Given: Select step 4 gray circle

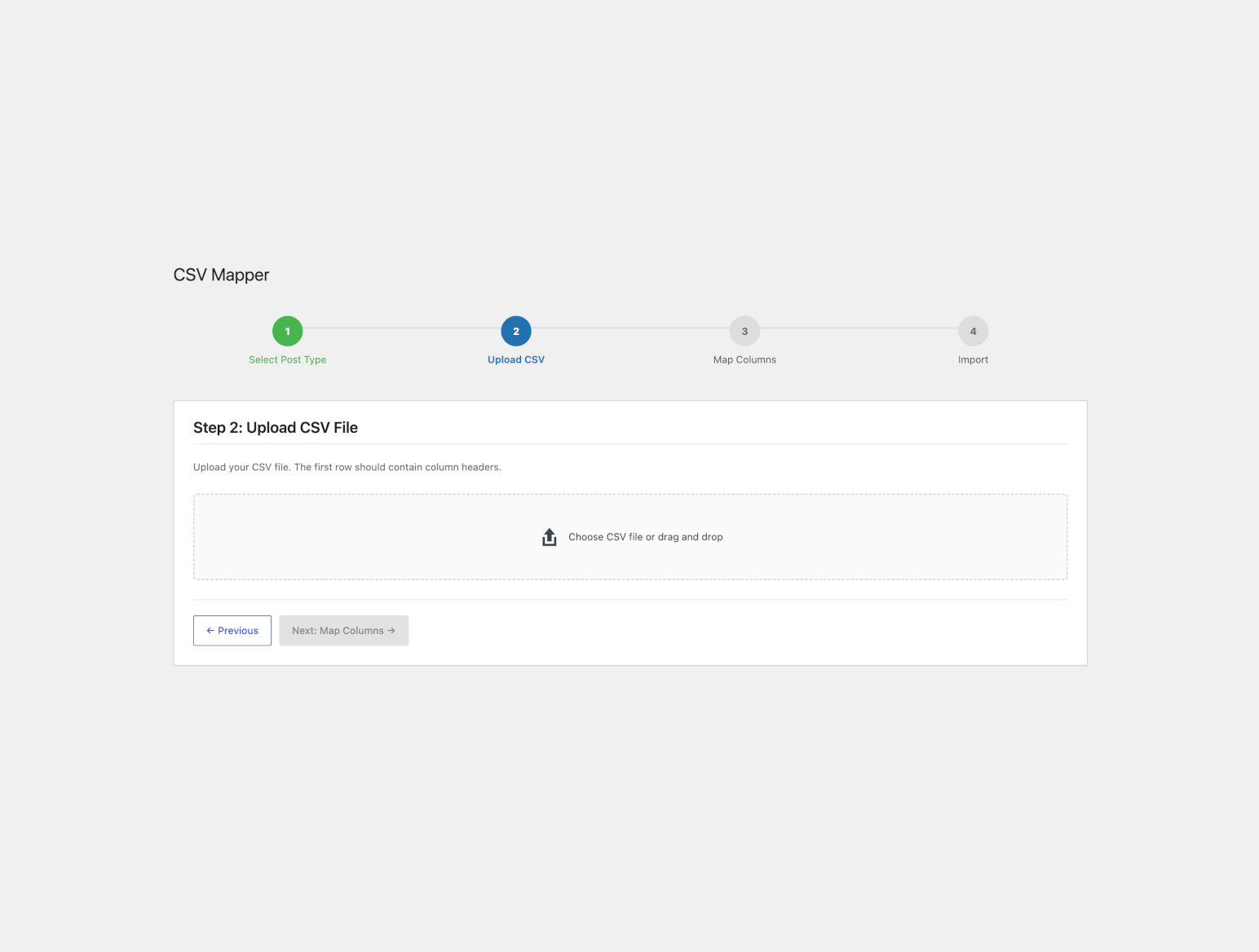Looking at the screenshot, I should pyautogui.click(x=973, y=332).
